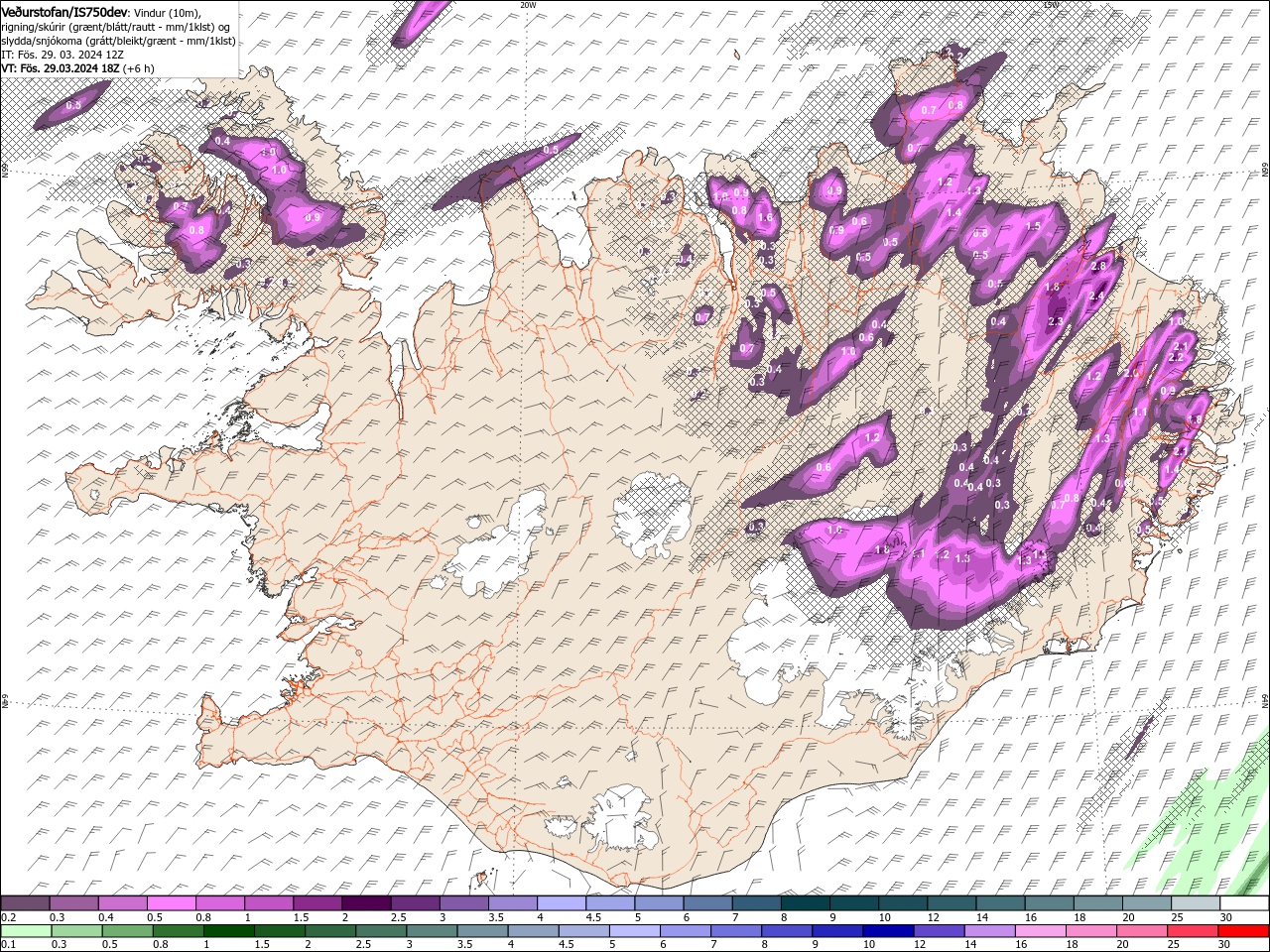
Task: Pick bright pink snow swatch between 0.5 and 0.8
Action: 171,903
